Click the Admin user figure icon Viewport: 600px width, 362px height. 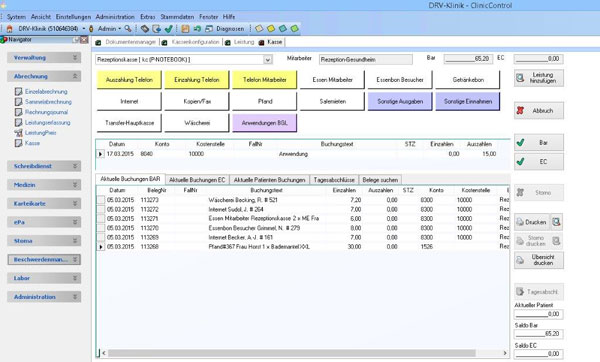[91, 29]
